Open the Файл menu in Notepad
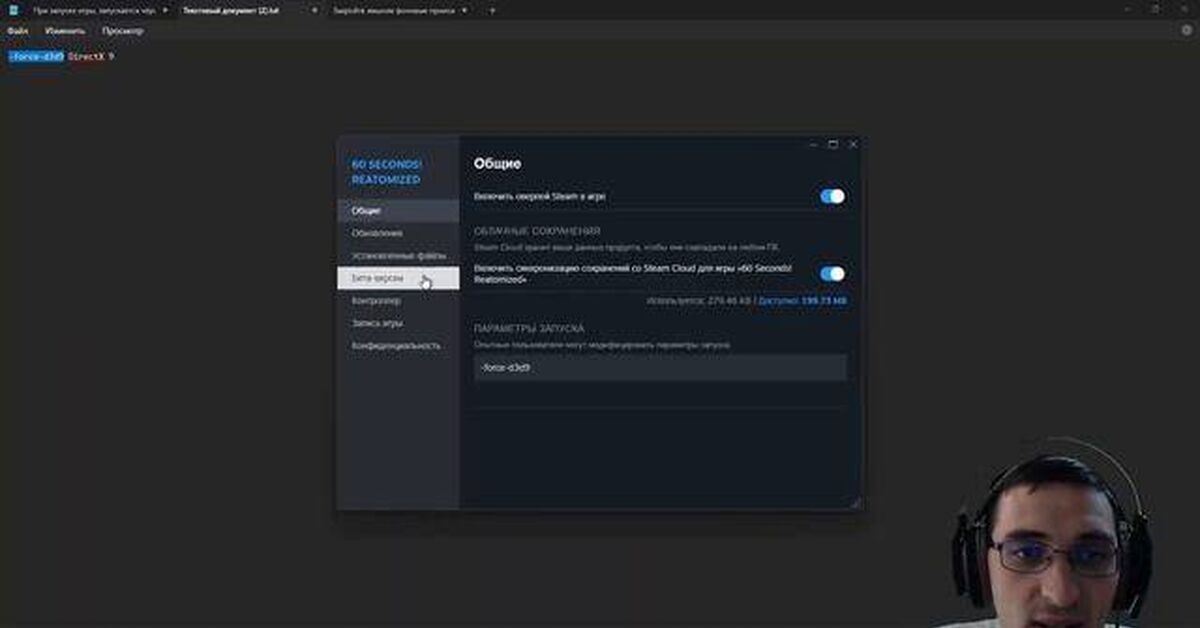Image resolution: width=1200 pixels, height=628 pixels. point(17,31)
